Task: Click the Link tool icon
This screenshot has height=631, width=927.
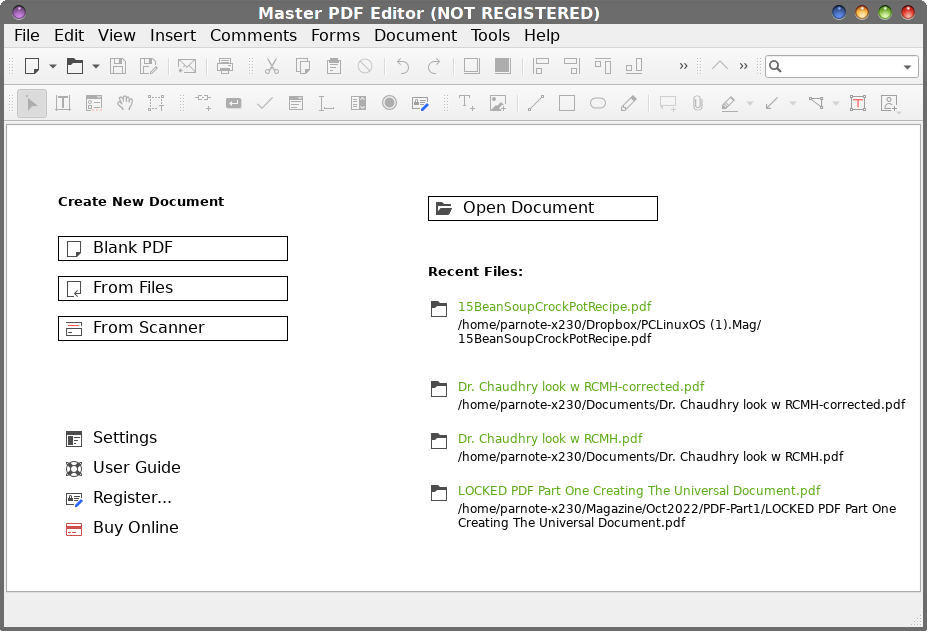Action: click(203, 102)
